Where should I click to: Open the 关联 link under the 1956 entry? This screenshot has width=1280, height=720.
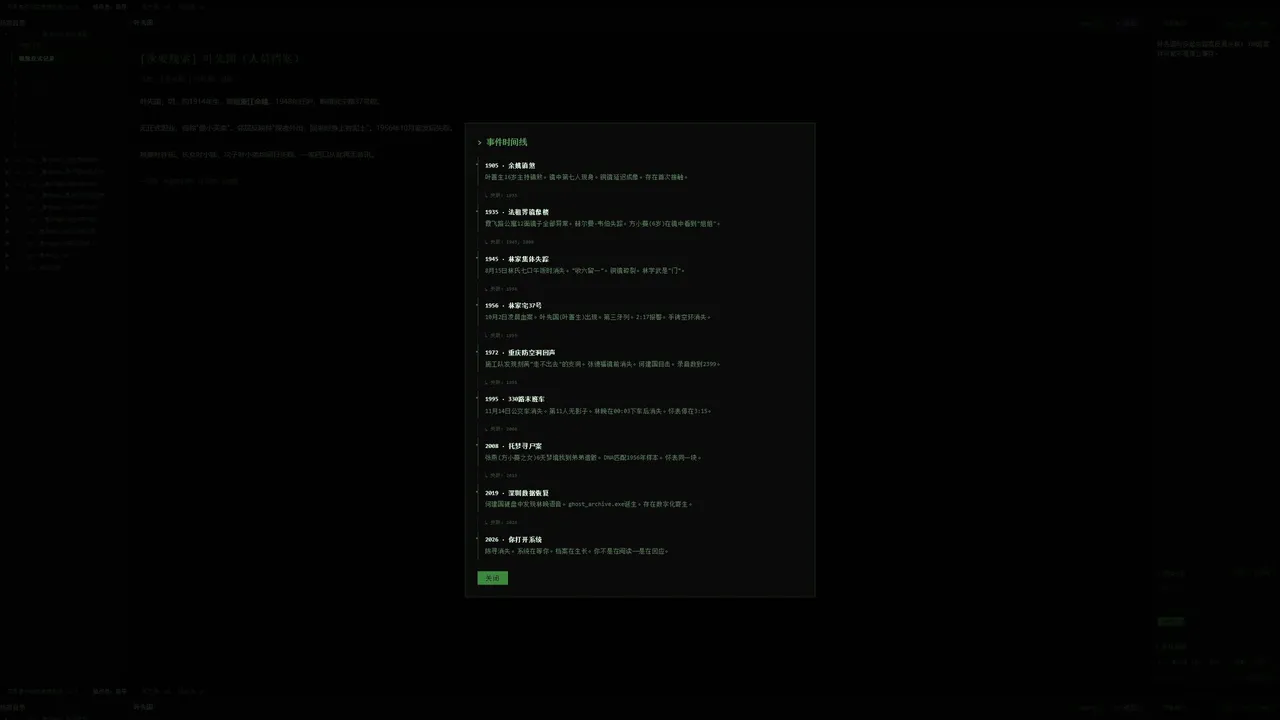(x=501, y=336)
